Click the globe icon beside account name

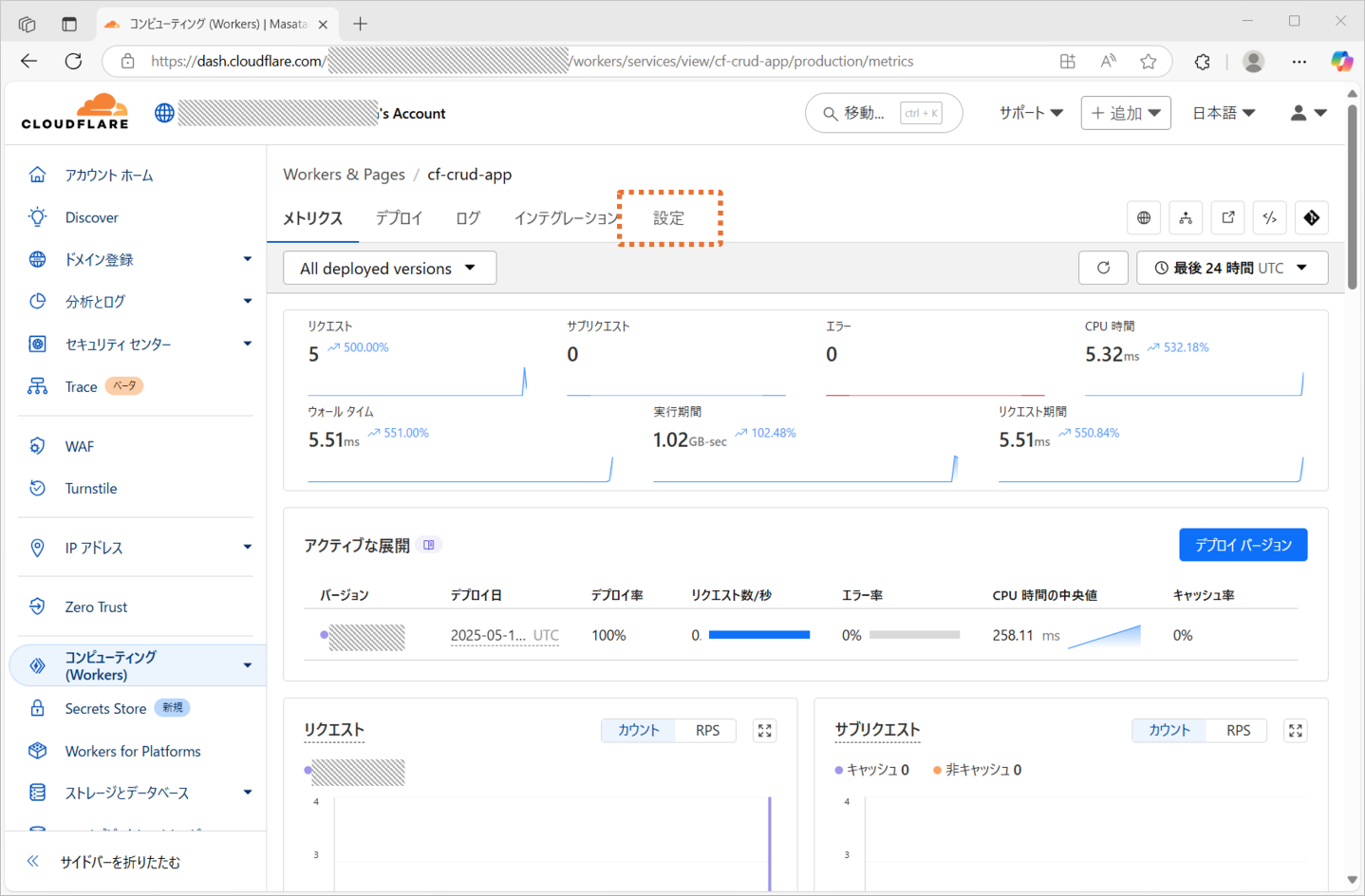tap(164, 113)
